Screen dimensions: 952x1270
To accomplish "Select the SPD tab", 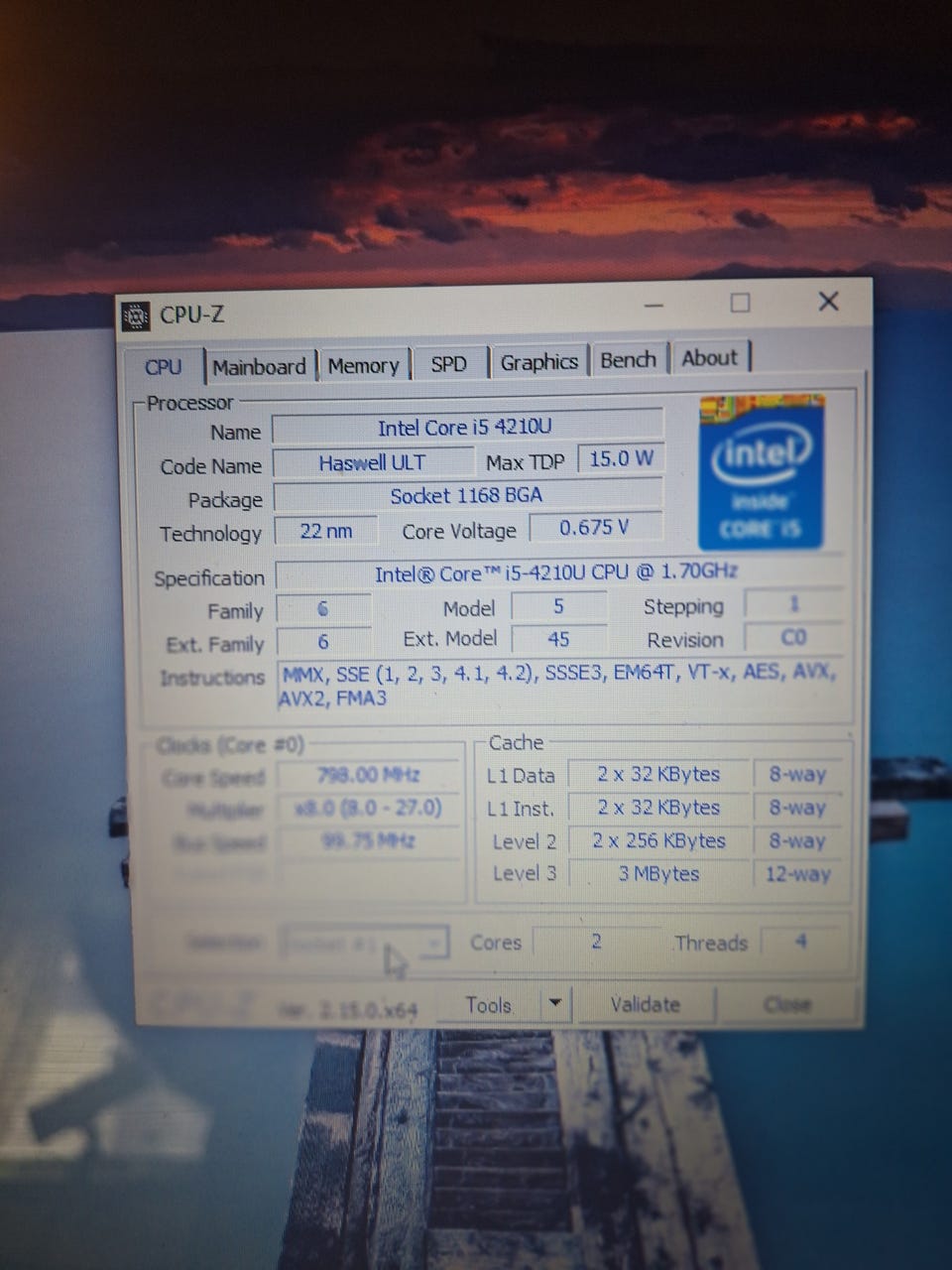I will [448, 363].
